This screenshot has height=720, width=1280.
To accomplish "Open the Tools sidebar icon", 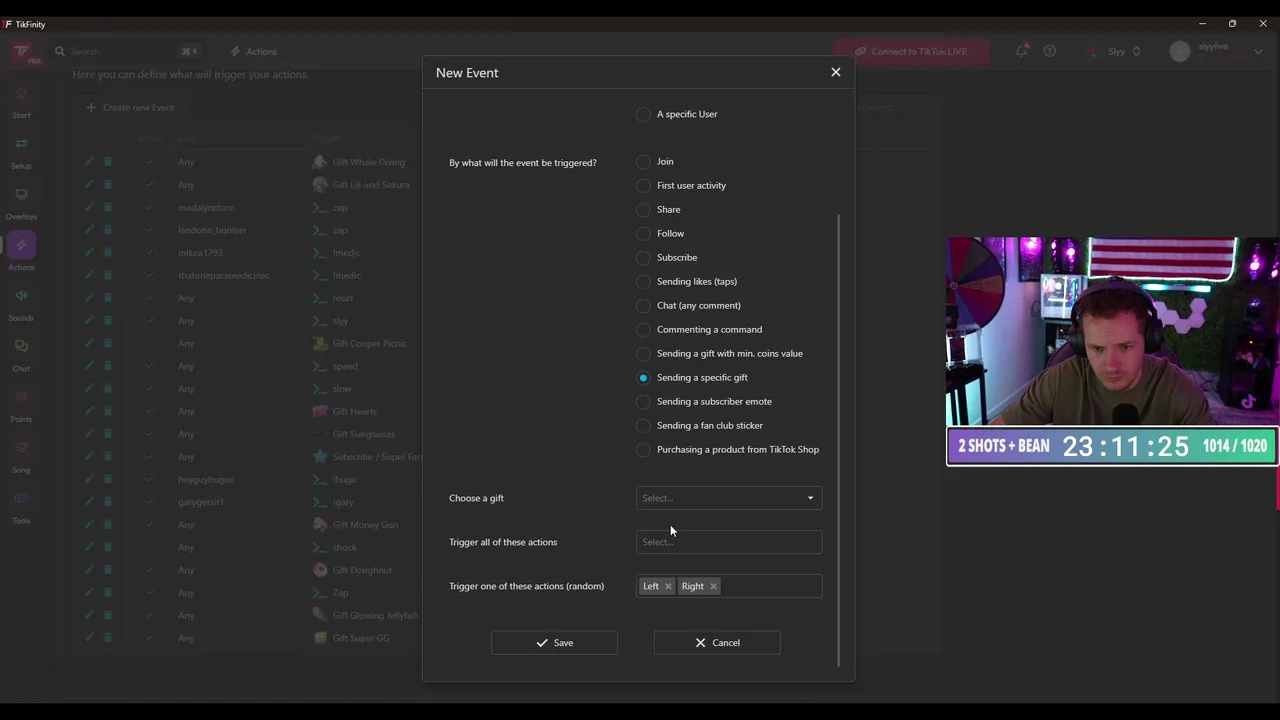I will coord(21,498).
